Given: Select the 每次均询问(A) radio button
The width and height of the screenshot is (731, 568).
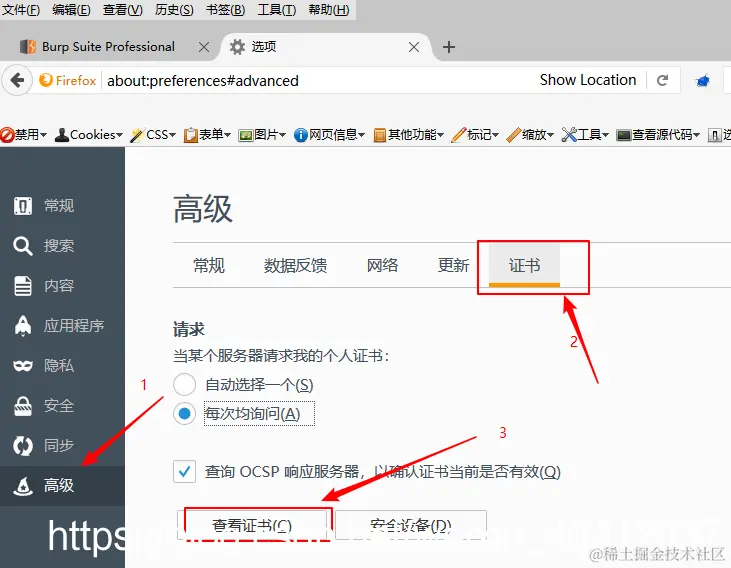Looking at the screenshot, I should click(x=185, y=413).
